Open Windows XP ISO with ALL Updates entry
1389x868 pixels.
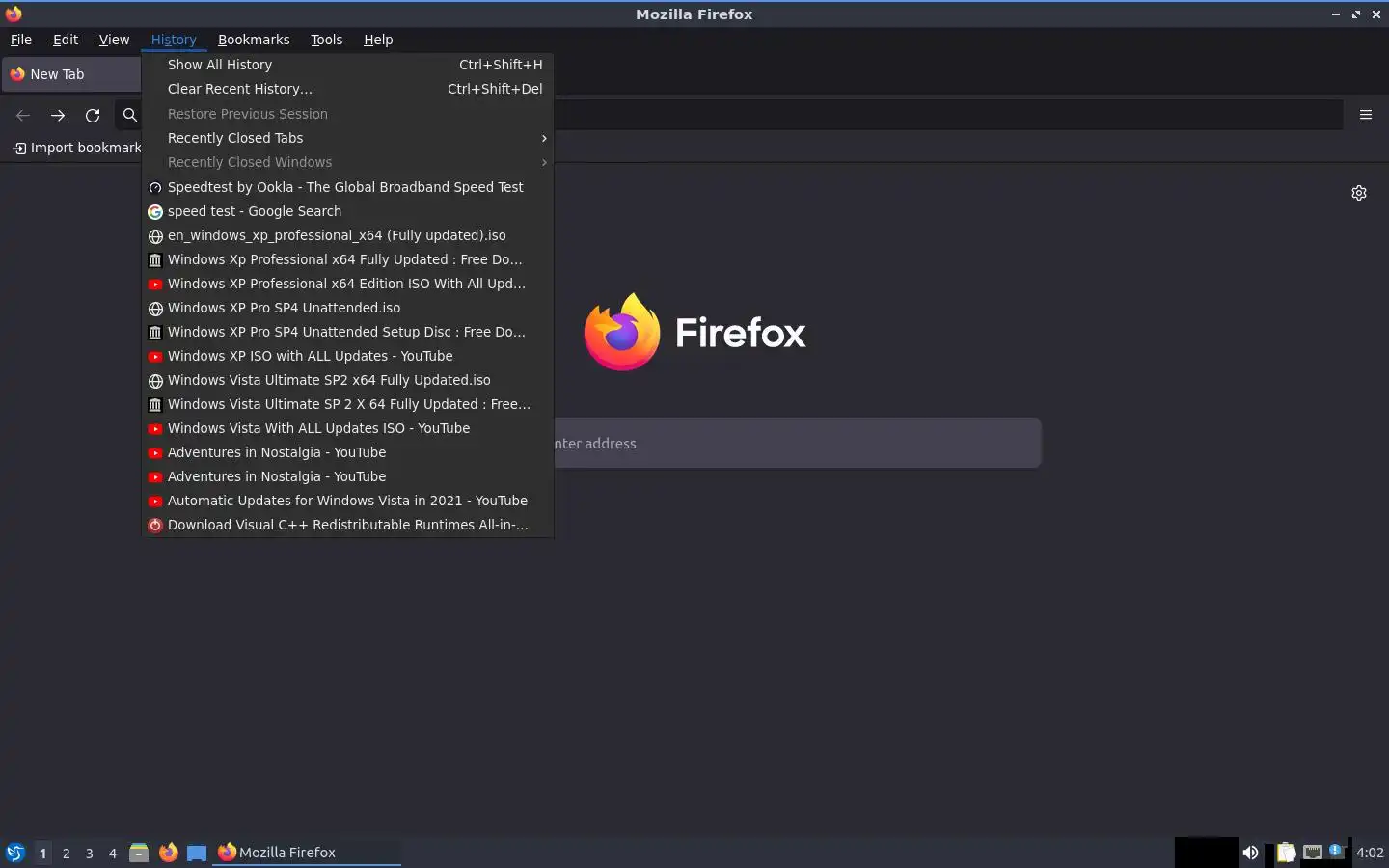347,356
